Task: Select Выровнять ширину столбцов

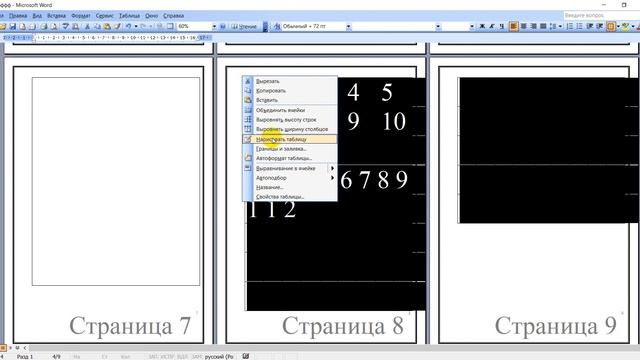Action: (290, 129)
